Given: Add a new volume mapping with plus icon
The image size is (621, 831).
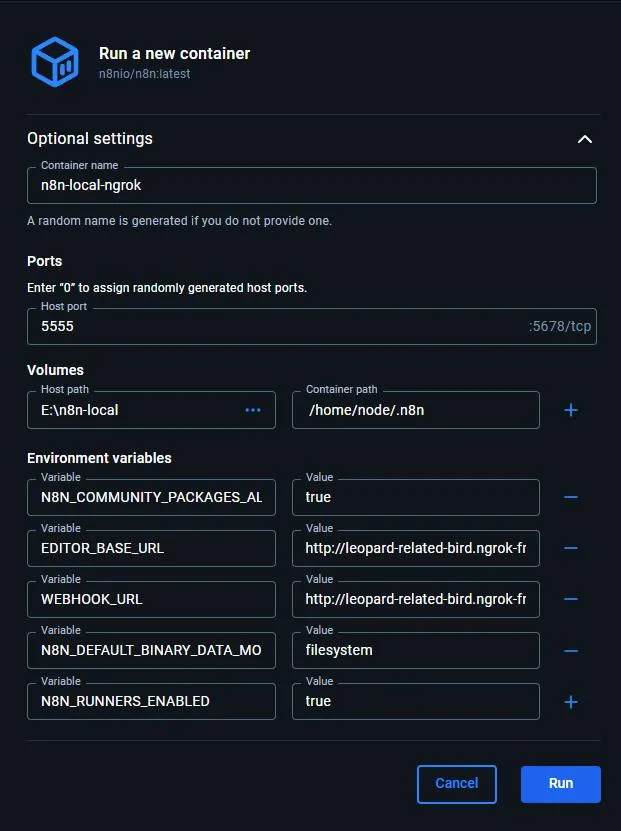Looking at the screenshot, I should coord(571,410).
